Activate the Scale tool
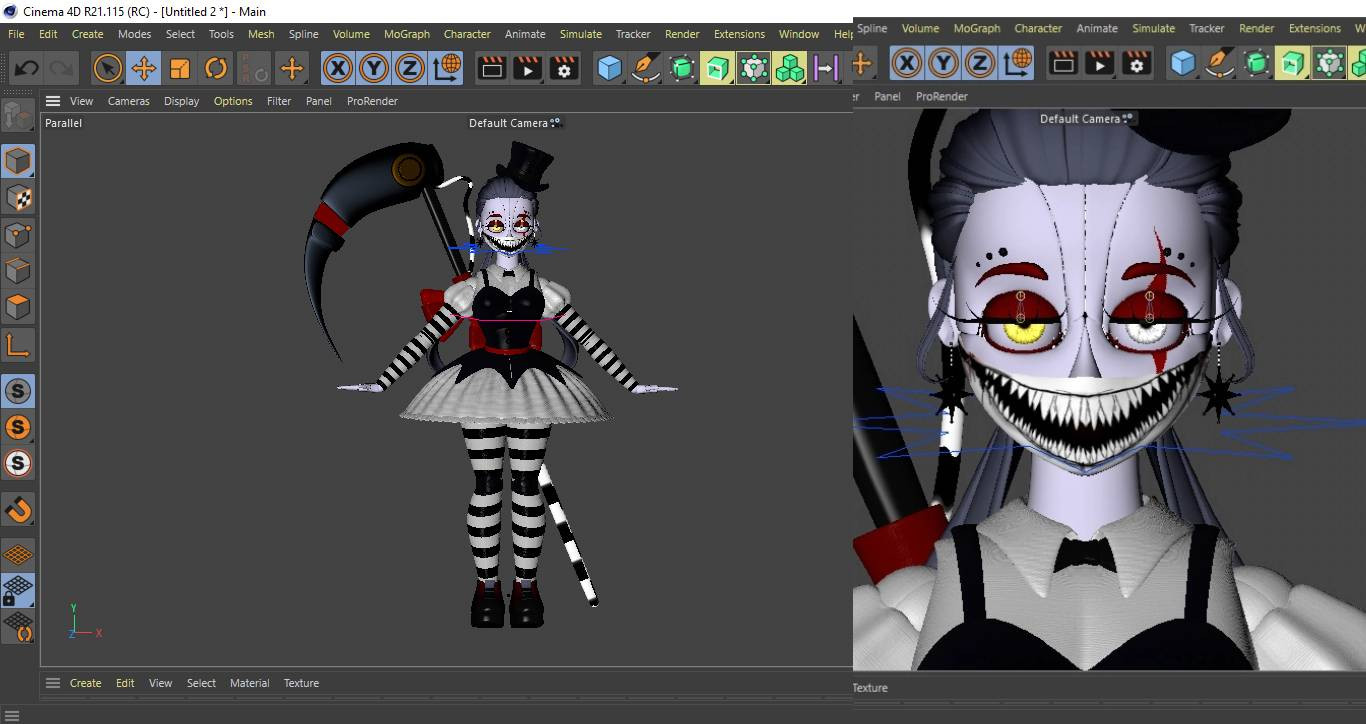This screenshot has height=724, width=1366. 180,69
